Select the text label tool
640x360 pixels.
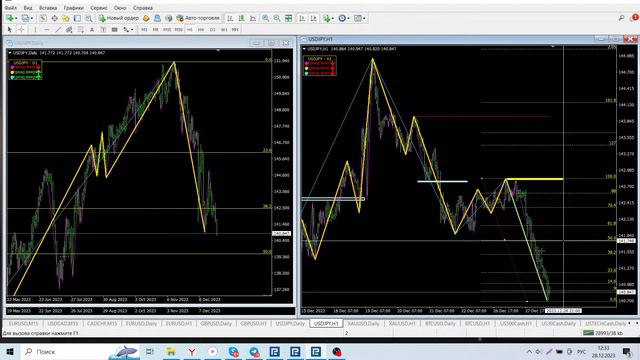point(103,29)
